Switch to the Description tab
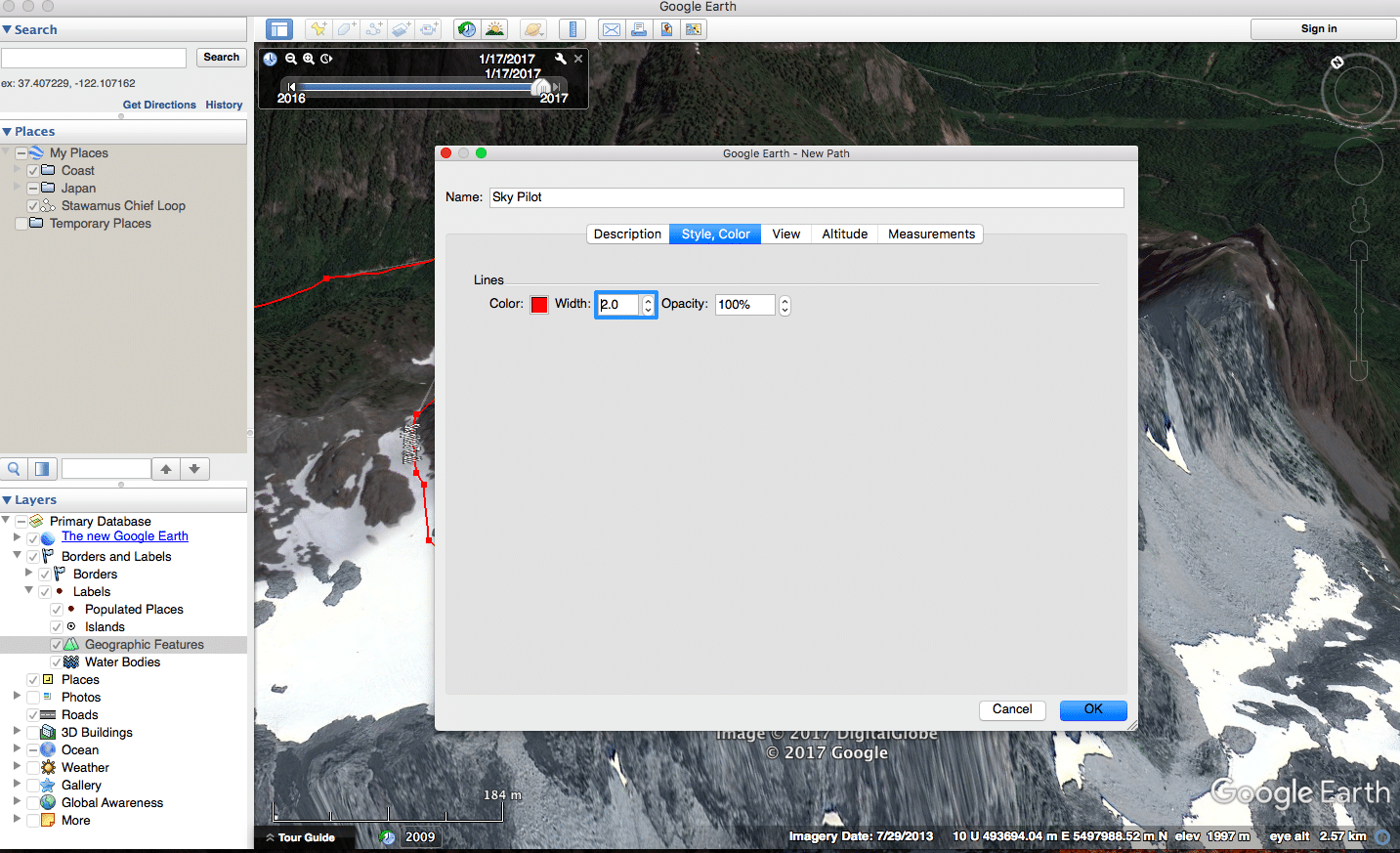Screen dimensions: 1400x853 [627, 235]
